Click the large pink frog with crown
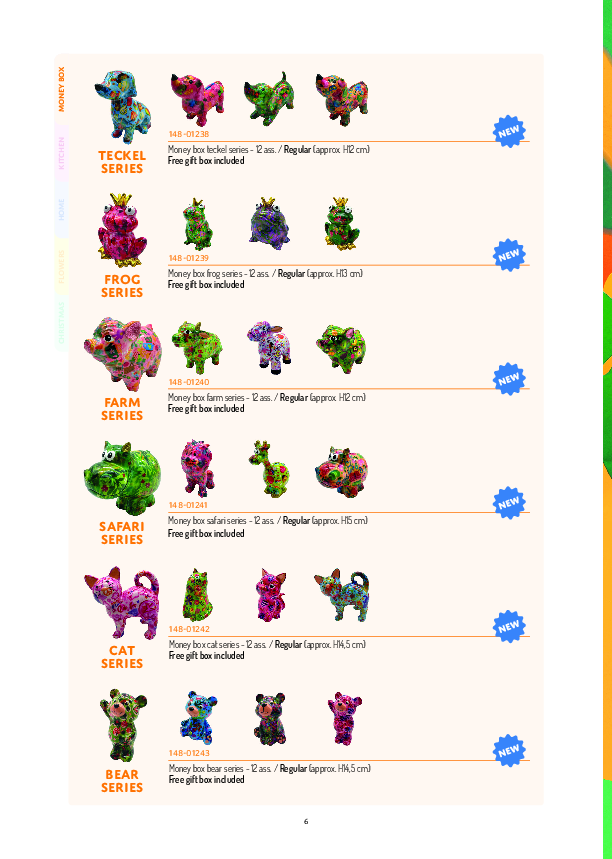Image resolution: width=612 pixels, height=859 pixels. point(122,230)
